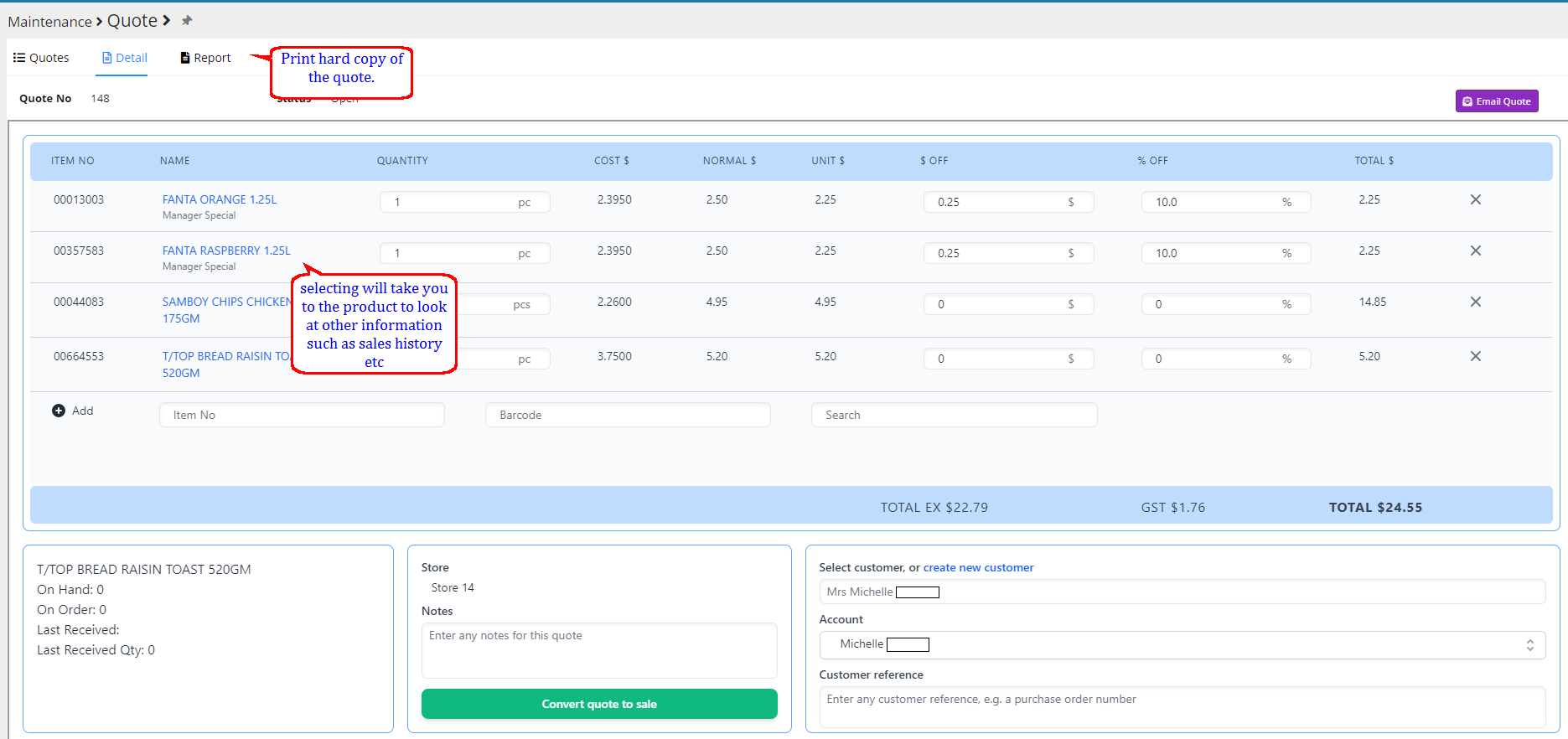This screenshot has width=1568, height=739.
Task: Edit % OFF for FANTA ORANGE row
Action: pyautogui.click(x=1226, y=202)
